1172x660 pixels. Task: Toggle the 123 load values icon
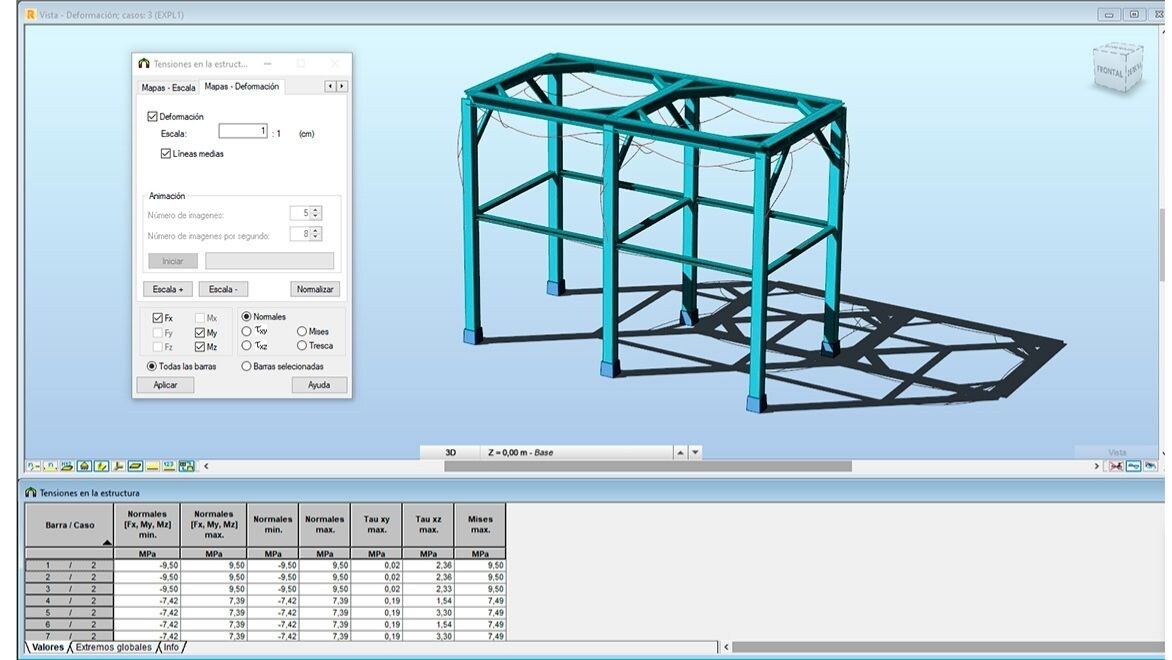(x=170, y=466)
